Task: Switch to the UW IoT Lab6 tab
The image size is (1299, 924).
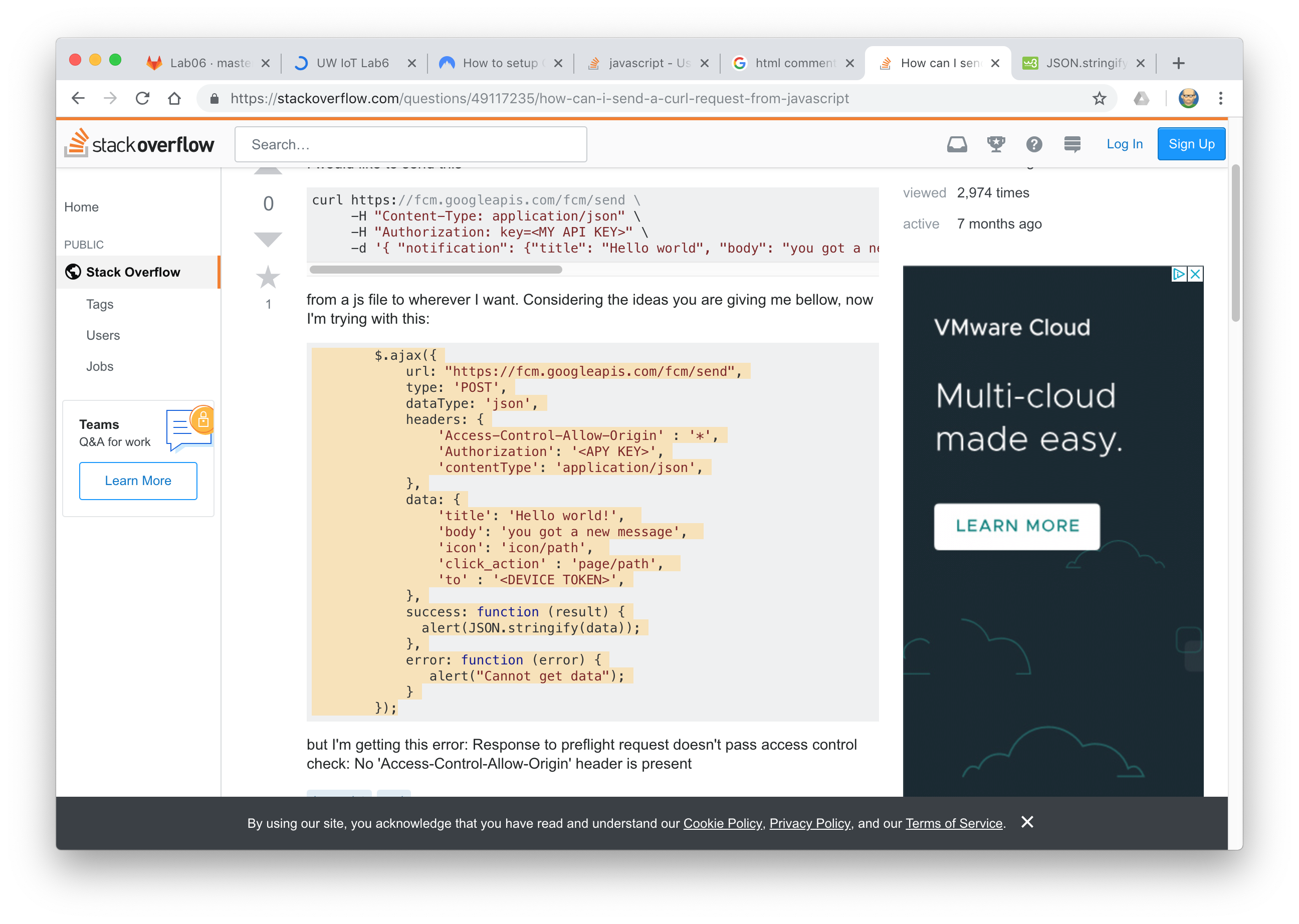Action: (352, 63)
